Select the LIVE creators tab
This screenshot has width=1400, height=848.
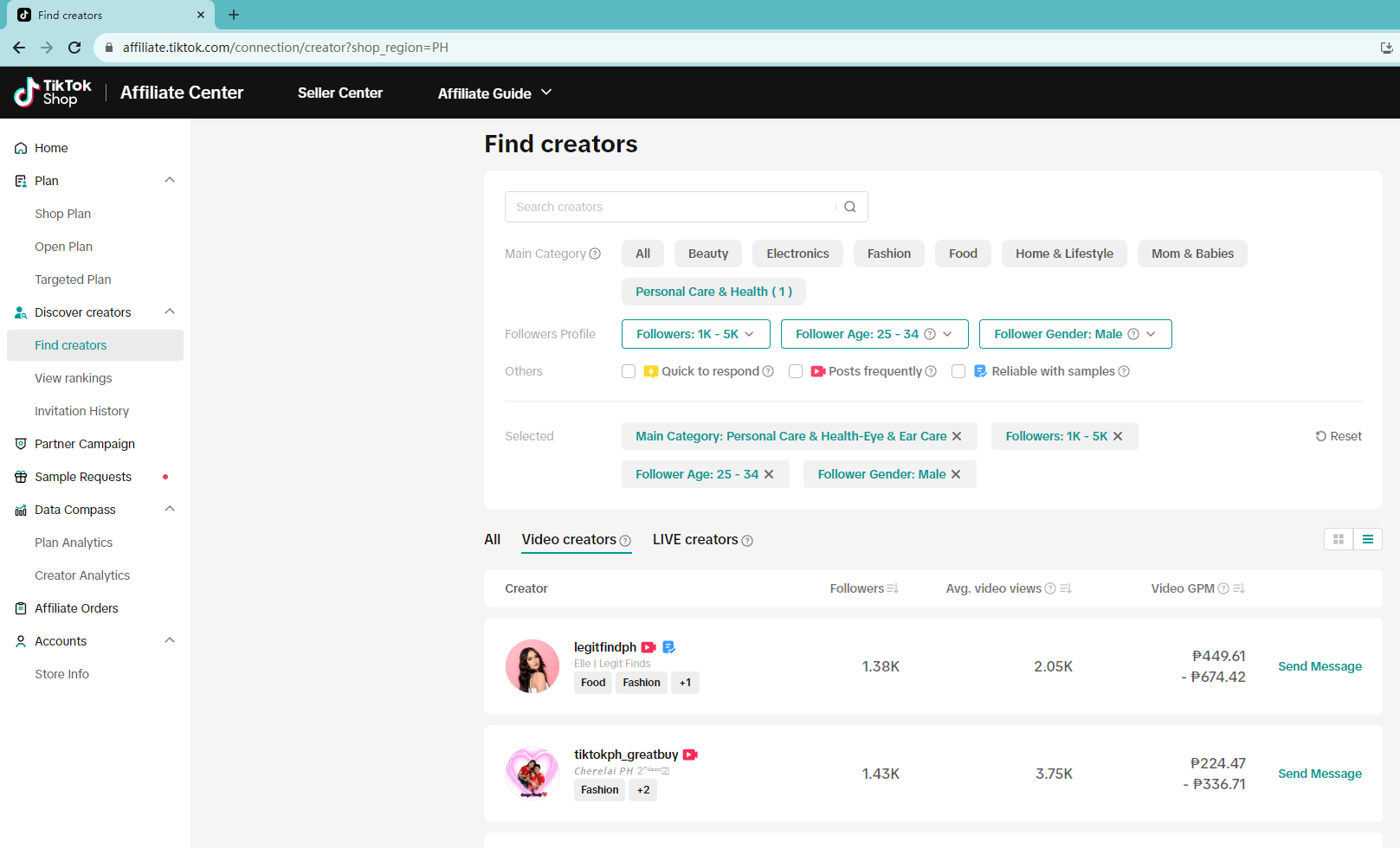tap(702, 539)
